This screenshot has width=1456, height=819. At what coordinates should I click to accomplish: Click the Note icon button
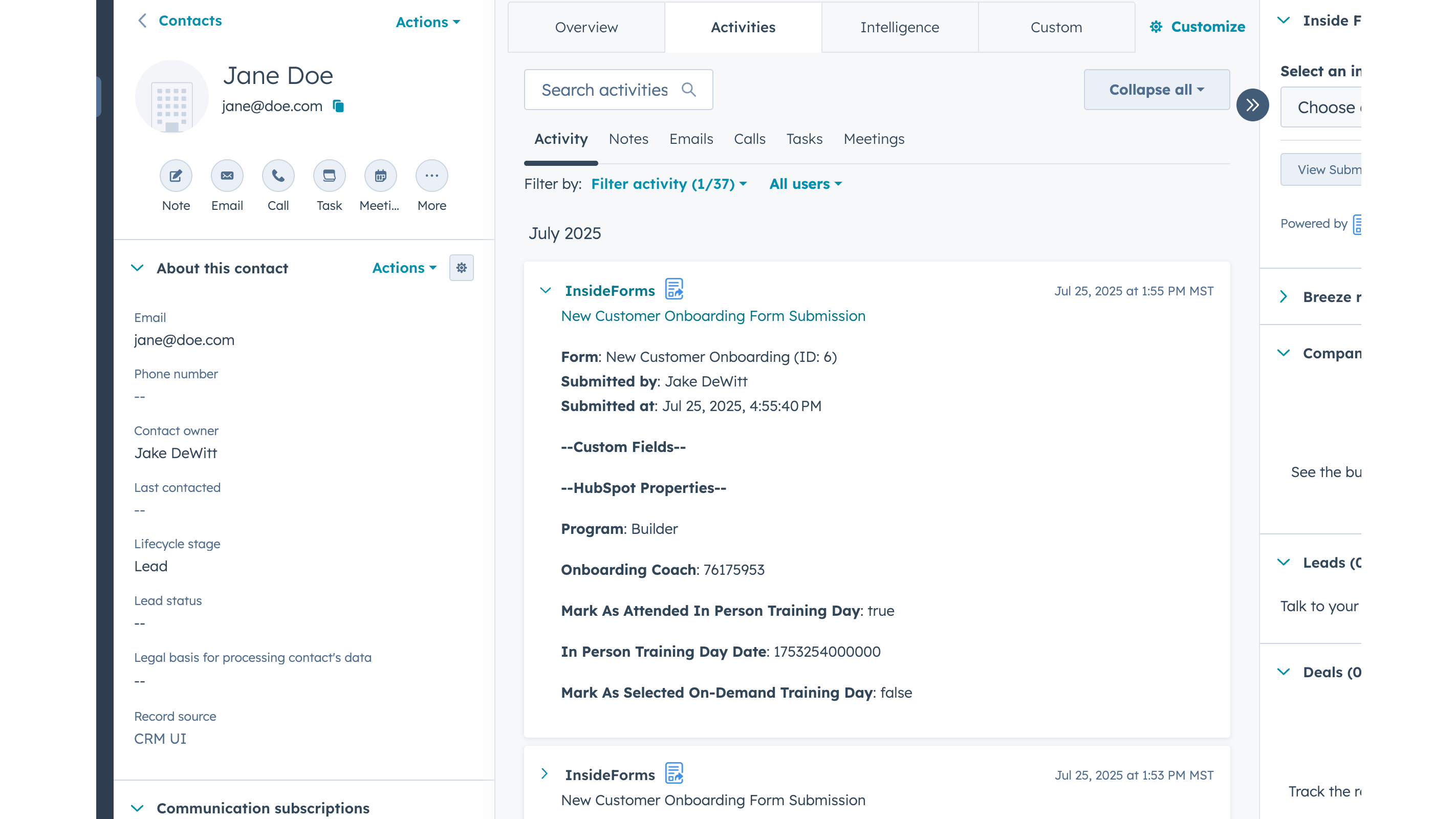coord(176,176)
